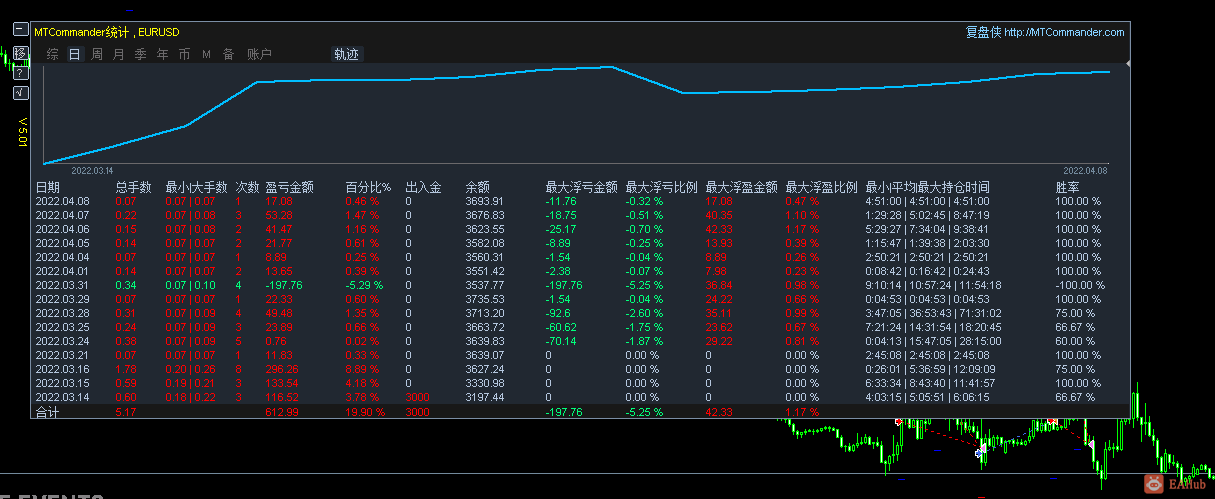Click the 次数 column header
This screenshot has height=499, width=1215.
click(x=248, y=187)
